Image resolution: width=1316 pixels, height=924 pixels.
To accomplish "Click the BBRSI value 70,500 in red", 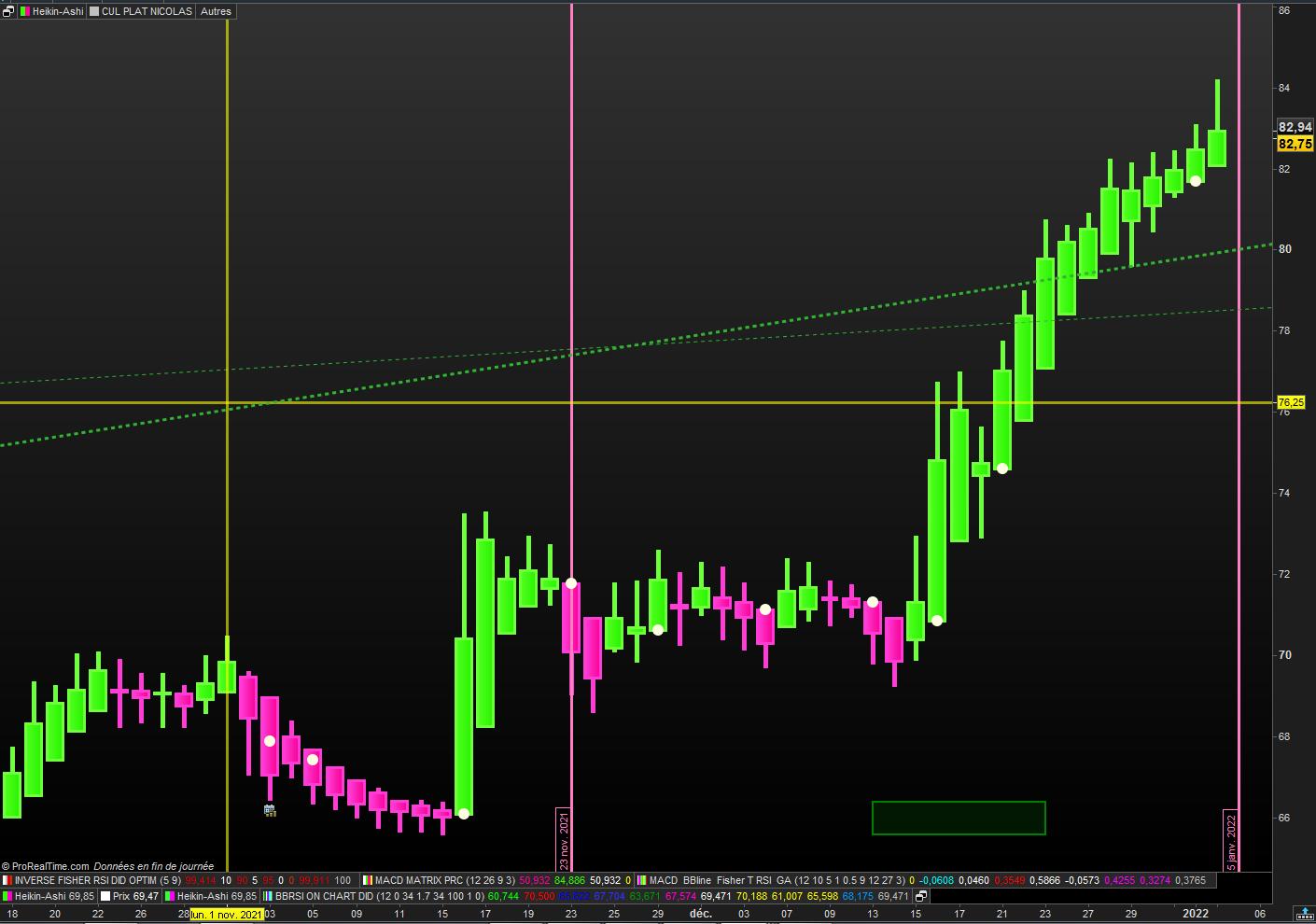I will click(539, 896).
